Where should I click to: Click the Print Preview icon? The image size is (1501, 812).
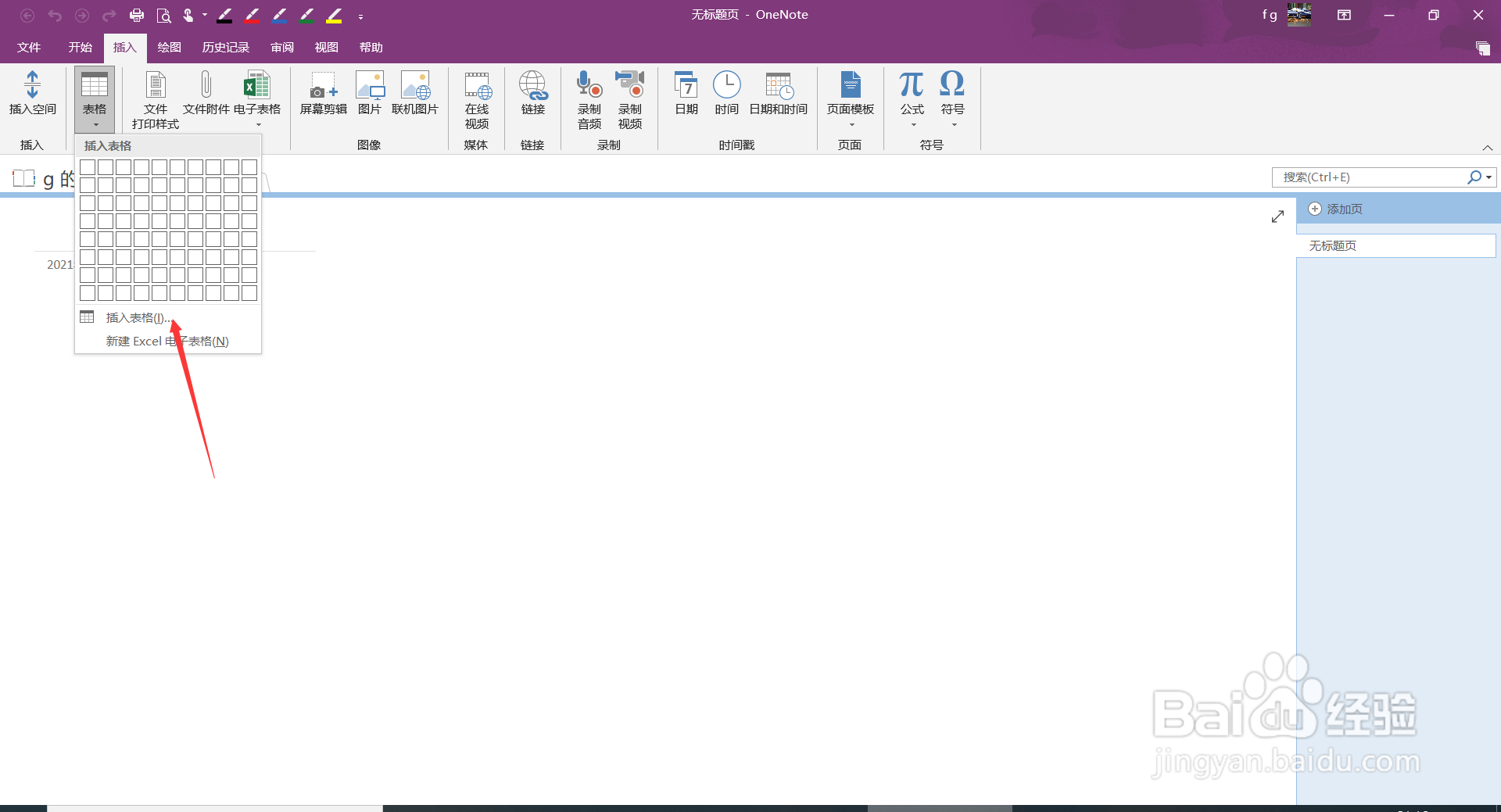[163, 16]
